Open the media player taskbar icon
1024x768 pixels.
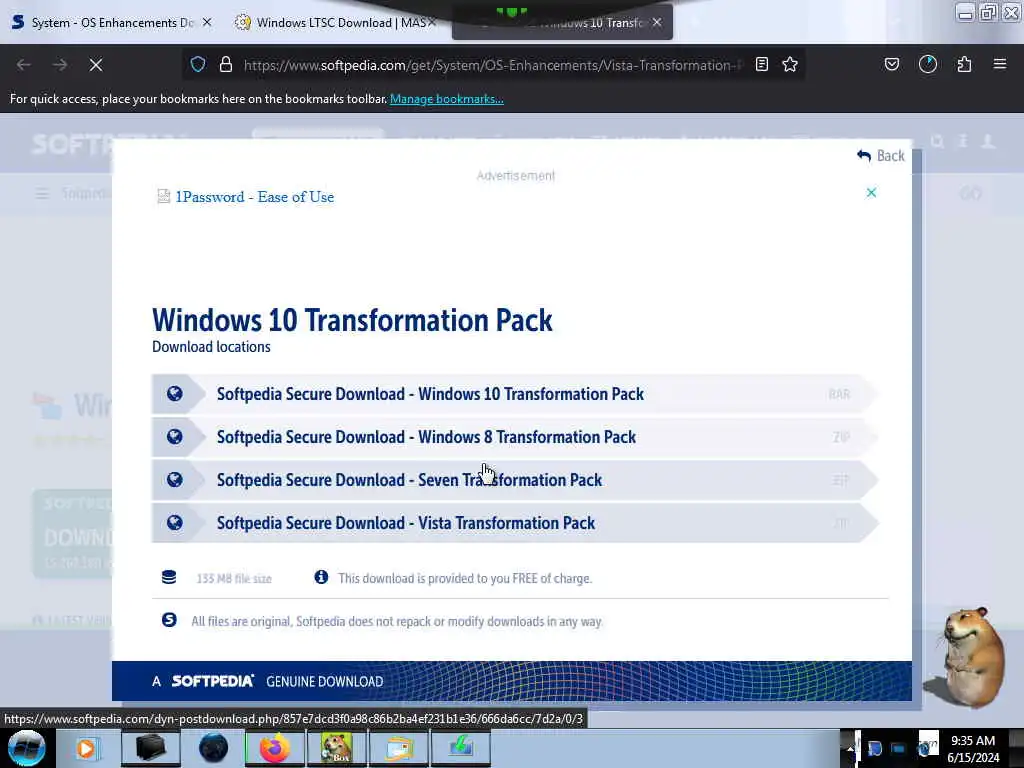pyautogui.click(x=86, y=748)
